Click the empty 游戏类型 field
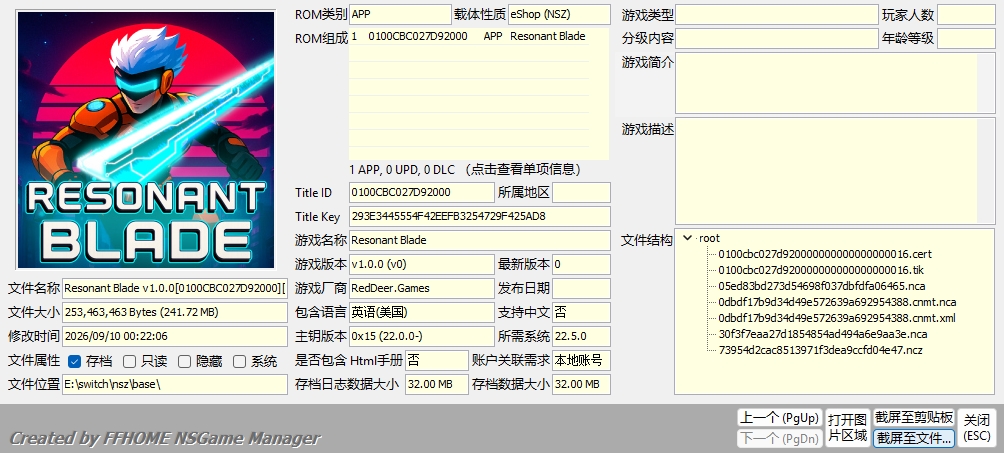This screenshot has height=453, width=1004. click(777, 14)
